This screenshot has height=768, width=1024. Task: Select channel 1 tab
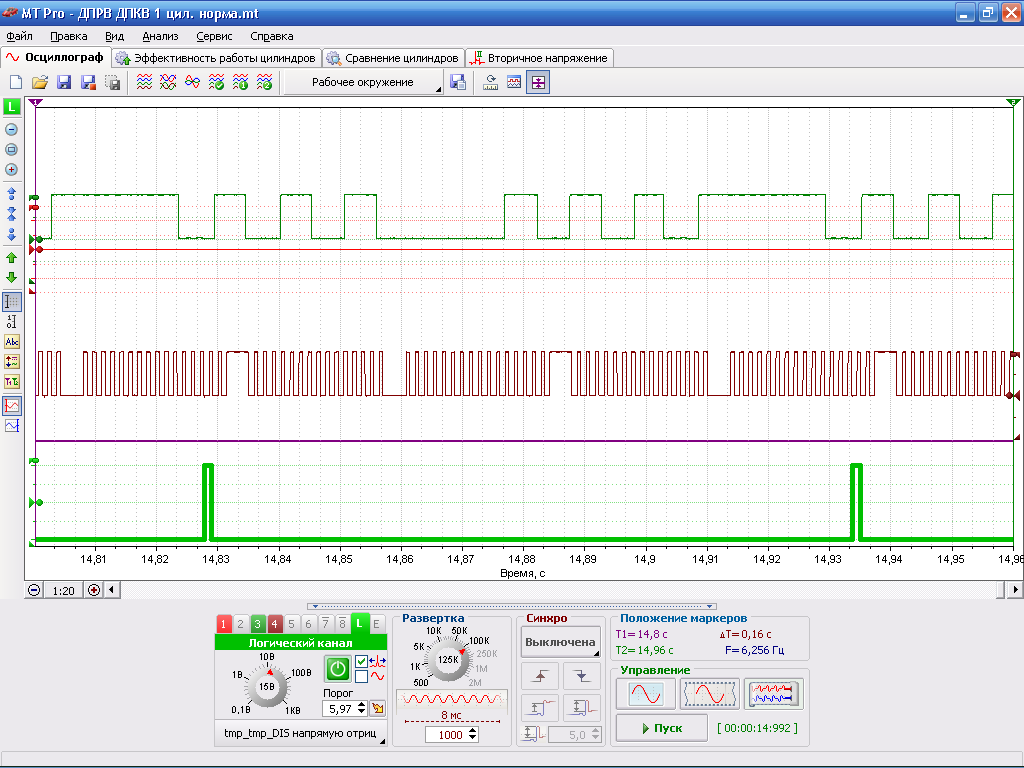click(223, 624)
